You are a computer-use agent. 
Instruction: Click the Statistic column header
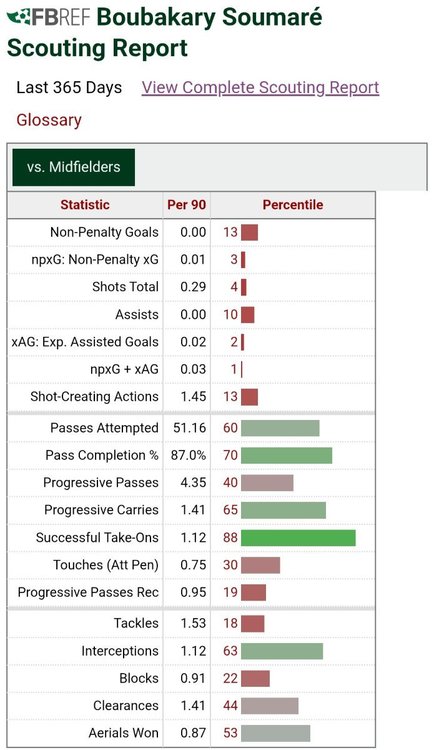(x=85, y=205)
